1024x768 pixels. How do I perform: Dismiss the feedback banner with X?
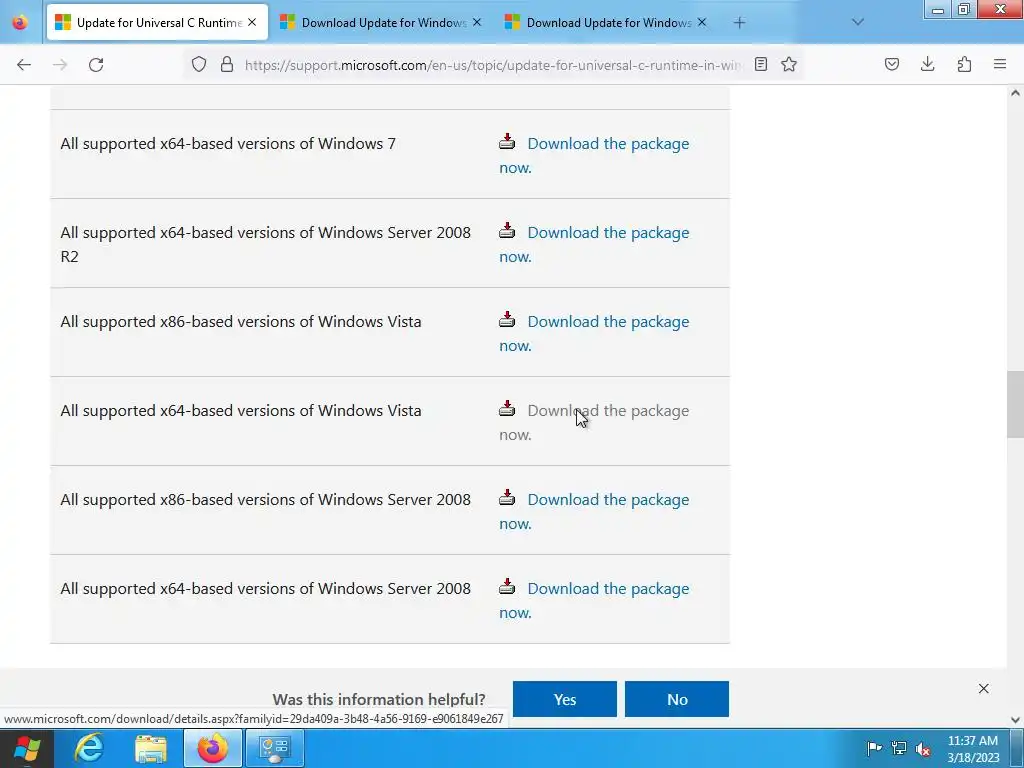tap(984, 688)
